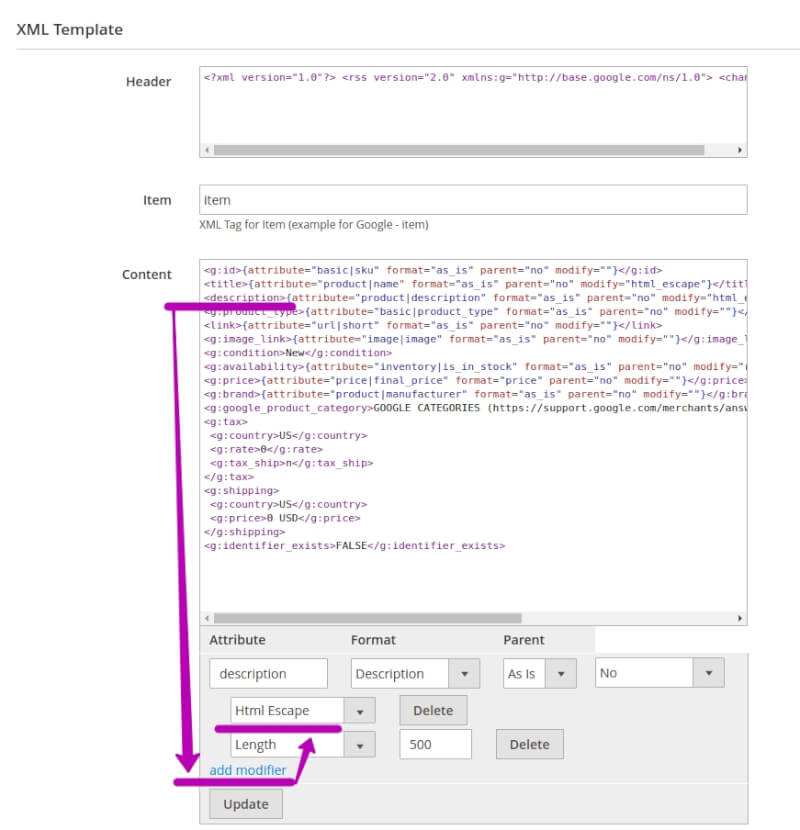The width and height of the screenshot is (800, 830).
Task: Click the g:image_link line in Content
Action: click(475, 339)
